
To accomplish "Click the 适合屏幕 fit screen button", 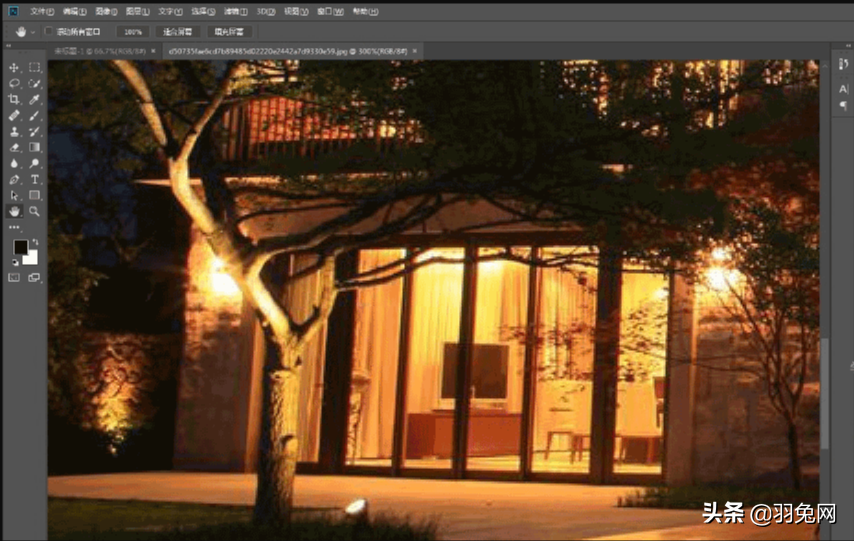I will (x=178, y=31).
